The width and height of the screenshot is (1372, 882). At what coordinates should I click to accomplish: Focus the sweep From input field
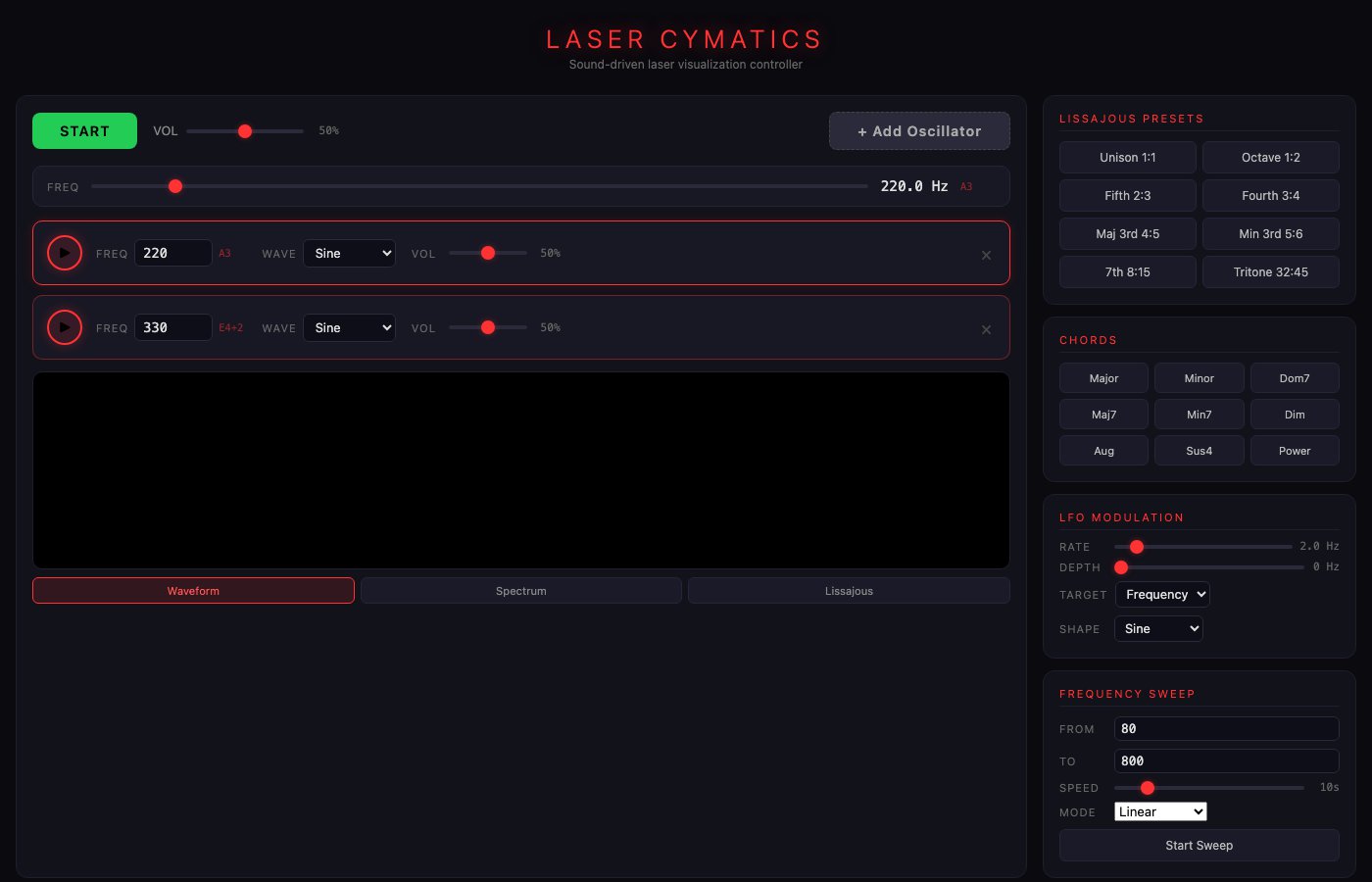pos(1227,728)
